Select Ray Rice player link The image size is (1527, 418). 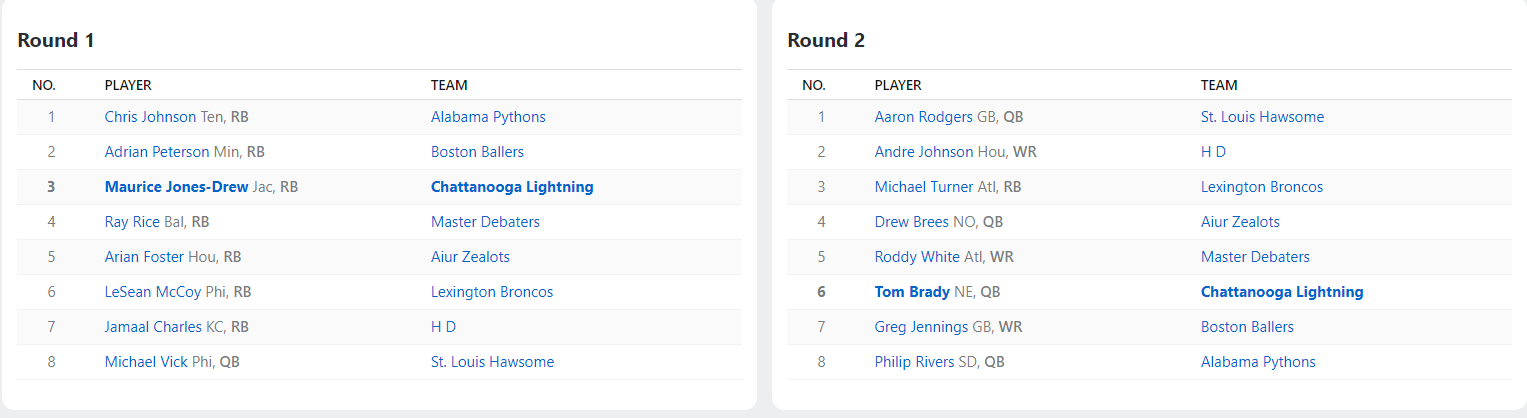(132, 222)
